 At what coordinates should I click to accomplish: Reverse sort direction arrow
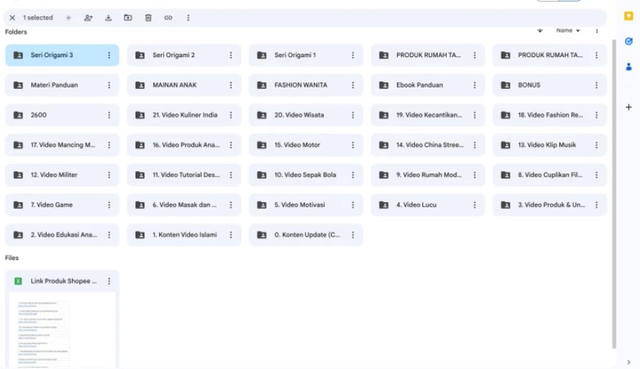540,30
